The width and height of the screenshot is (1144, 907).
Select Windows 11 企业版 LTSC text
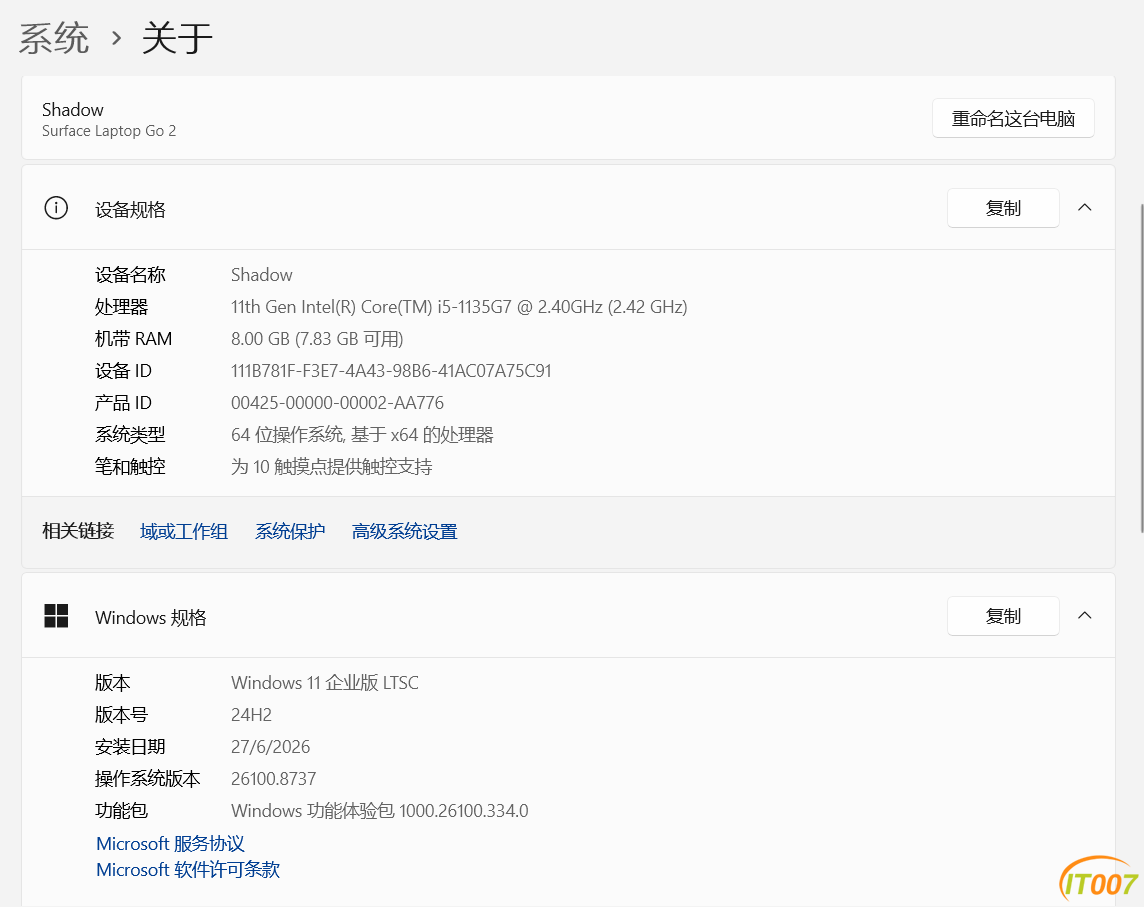(x=325, y=683)
